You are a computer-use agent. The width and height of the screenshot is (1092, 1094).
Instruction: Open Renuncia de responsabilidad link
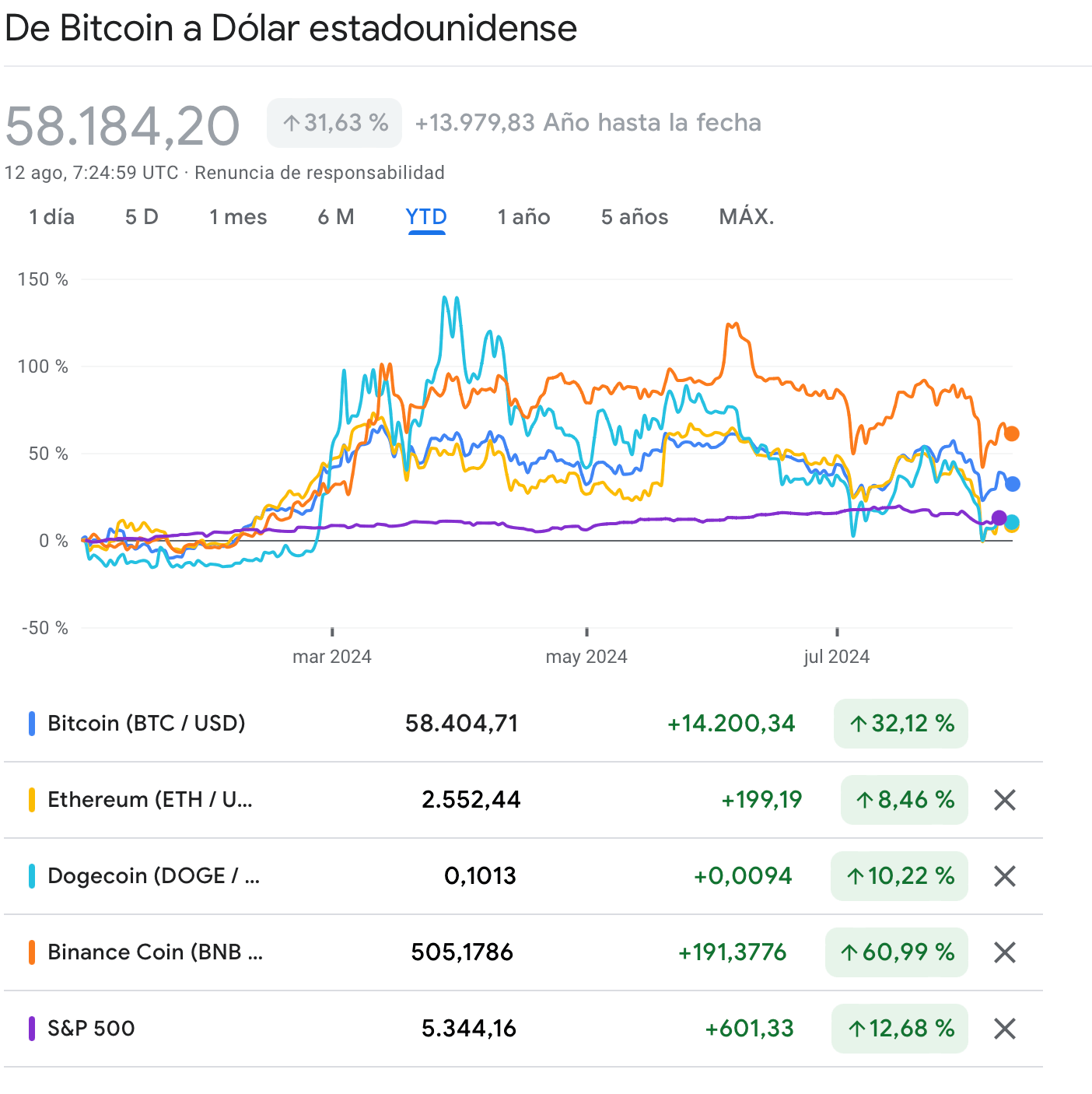(320, 173)
